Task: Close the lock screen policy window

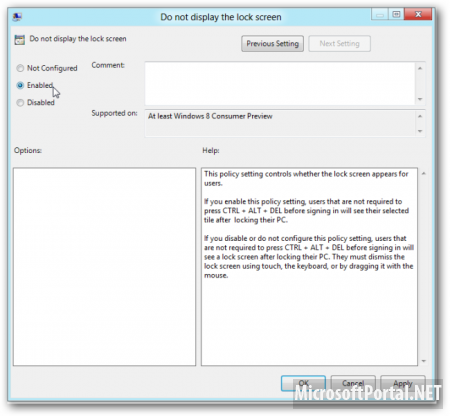Action: tap(418, 14)
